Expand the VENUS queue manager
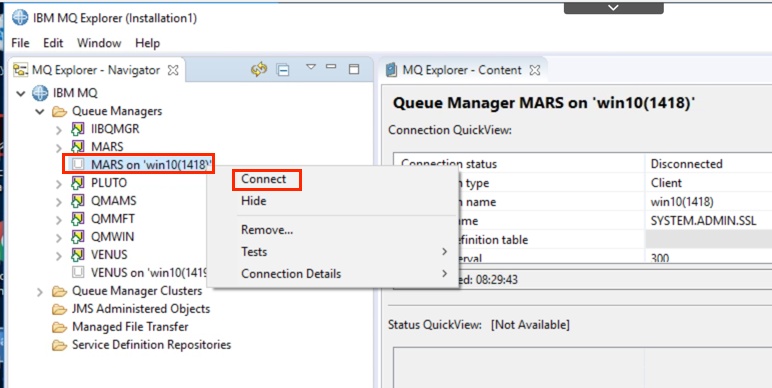This screenshot has width=772, height=388. click(59, 255)
